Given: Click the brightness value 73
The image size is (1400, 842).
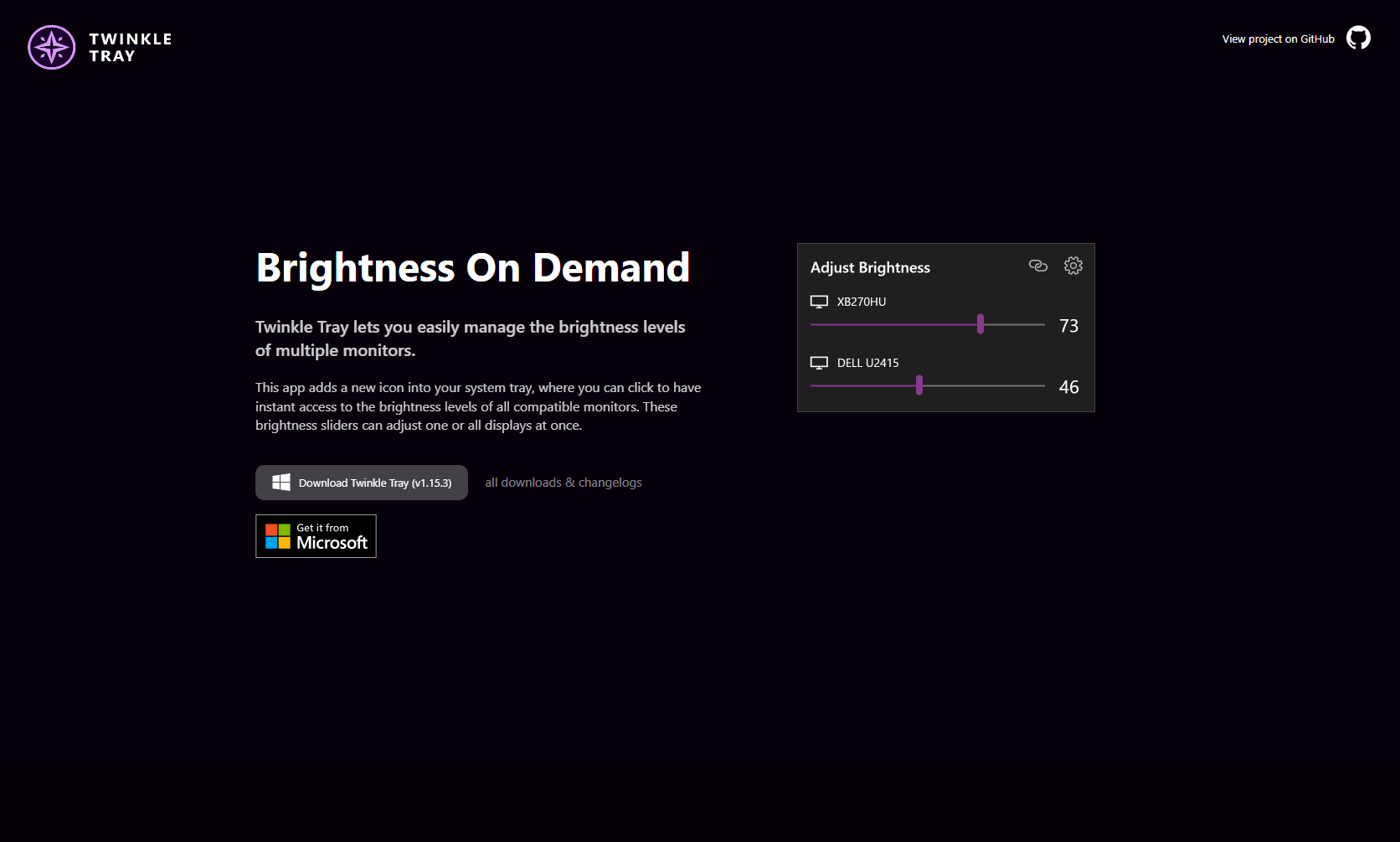Looking at the screenshot, I should (1068, 326).
